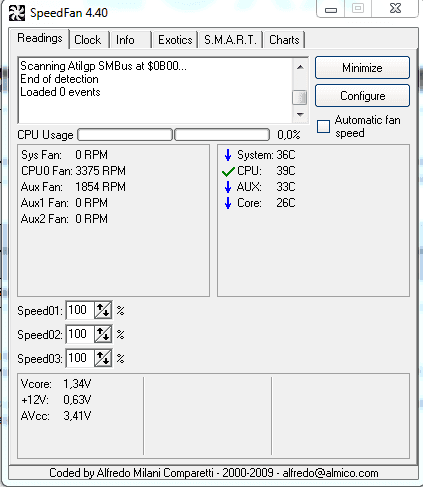Image resolution: width=423 pixels, height=487 pixels.
Task: Open the S.M.A.R.T. tab
Action: point(230,40)
